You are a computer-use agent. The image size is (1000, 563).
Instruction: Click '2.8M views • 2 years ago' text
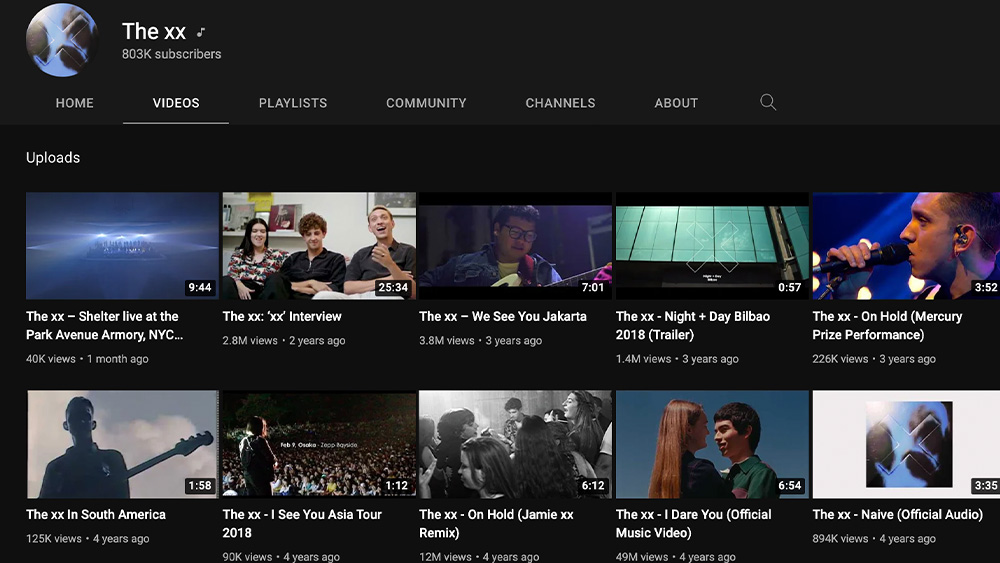coord(284,340)
